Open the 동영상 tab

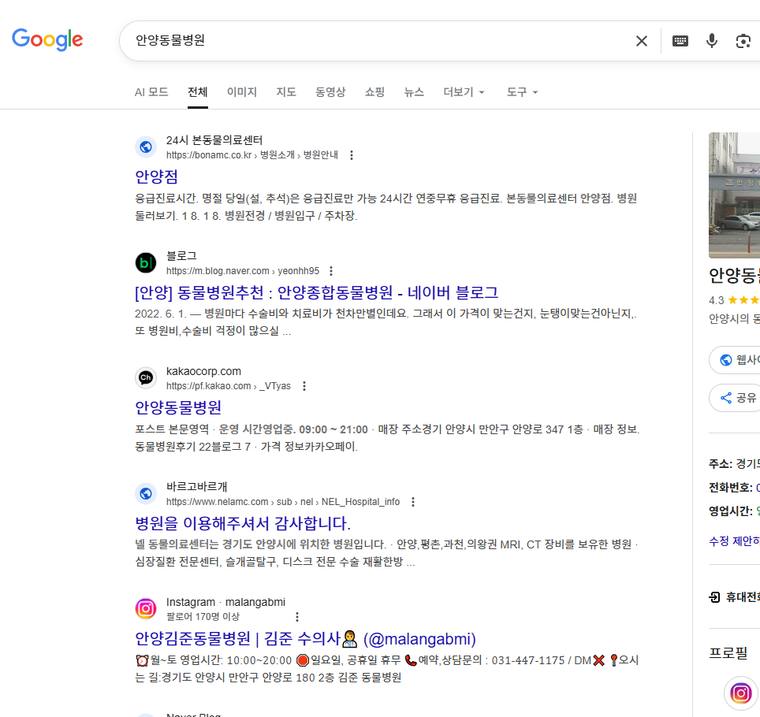point(331,92)
